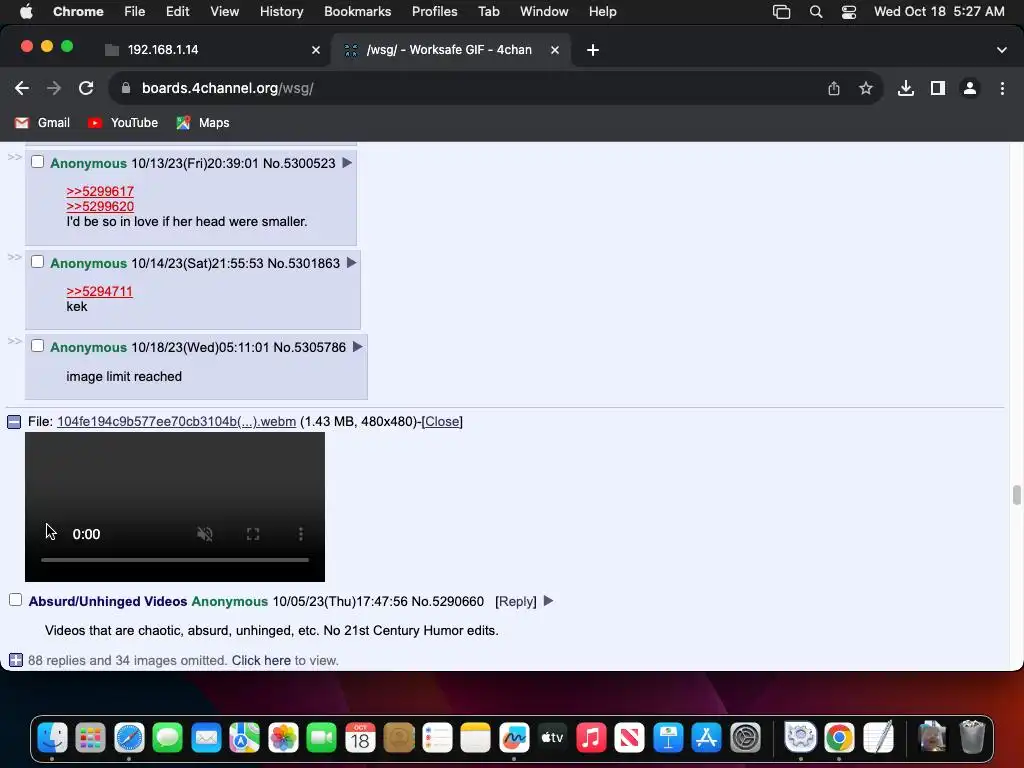Open Spotlight search in menu bar
This screenshot has width=1024, height=768.
click(x=816, y=12)
